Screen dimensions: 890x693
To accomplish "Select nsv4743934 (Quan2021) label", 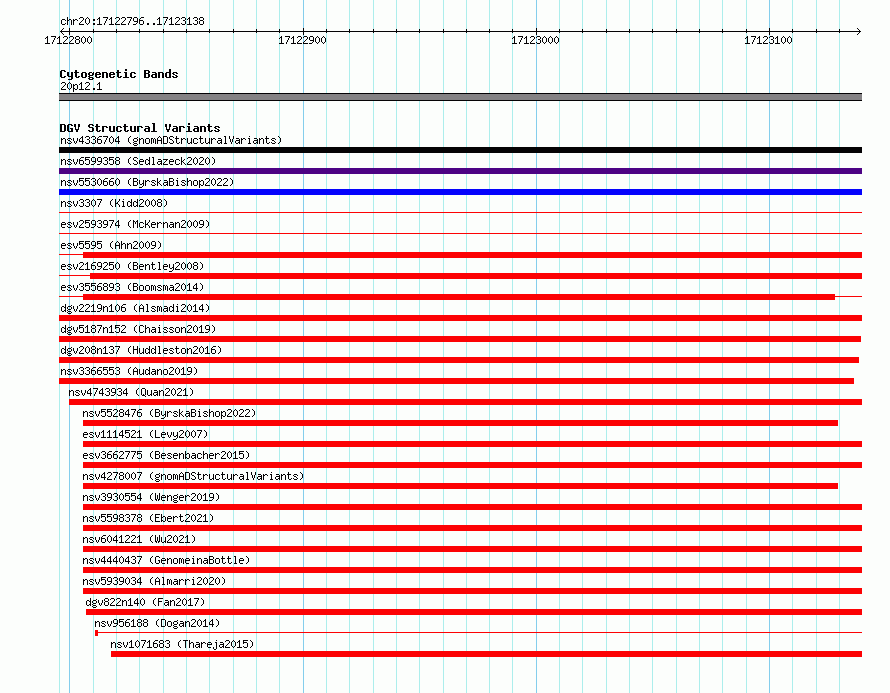I will [131, 392].
